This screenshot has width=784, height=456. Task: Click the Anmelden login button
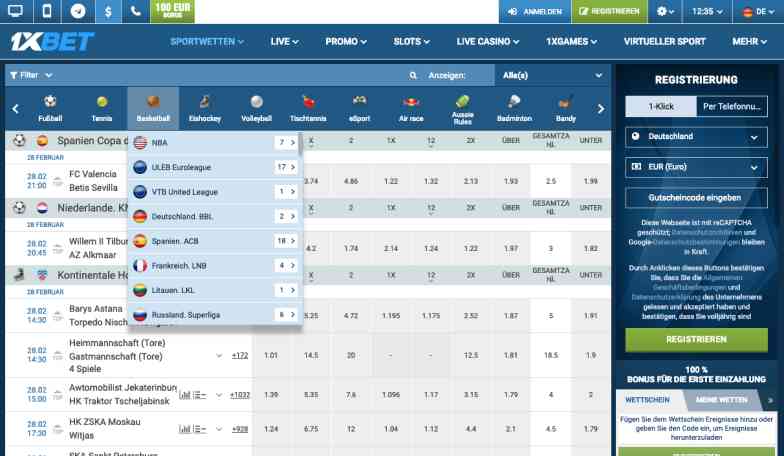(535, 11)
